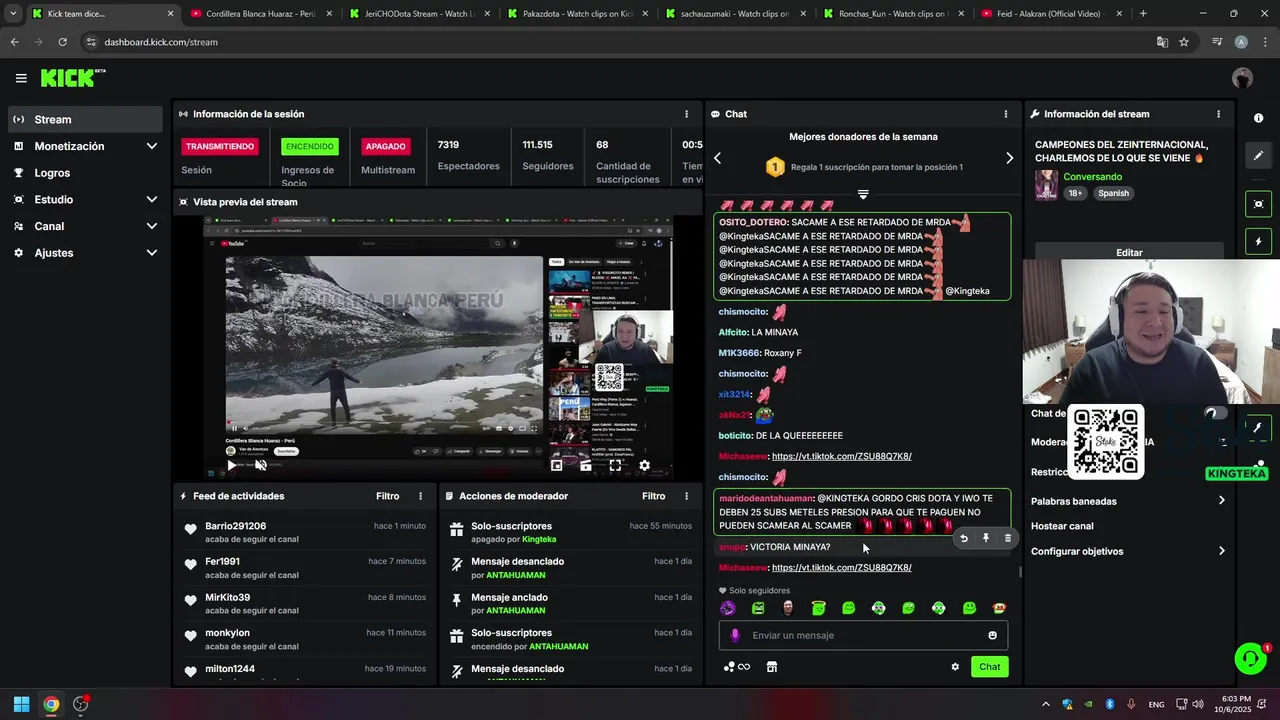Open the shop icon below chat input
Viewport: 1280px width, 720px height.
point(772,667)
